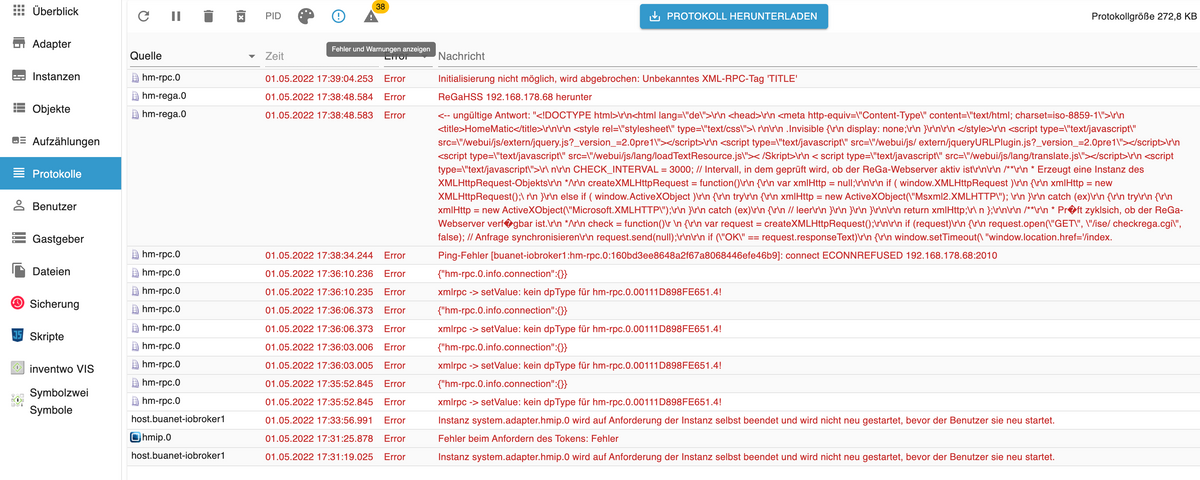Viewport: 1200px width, 480px height.
Task: Open the color palette icon
Action: click(x=306, y=17)
